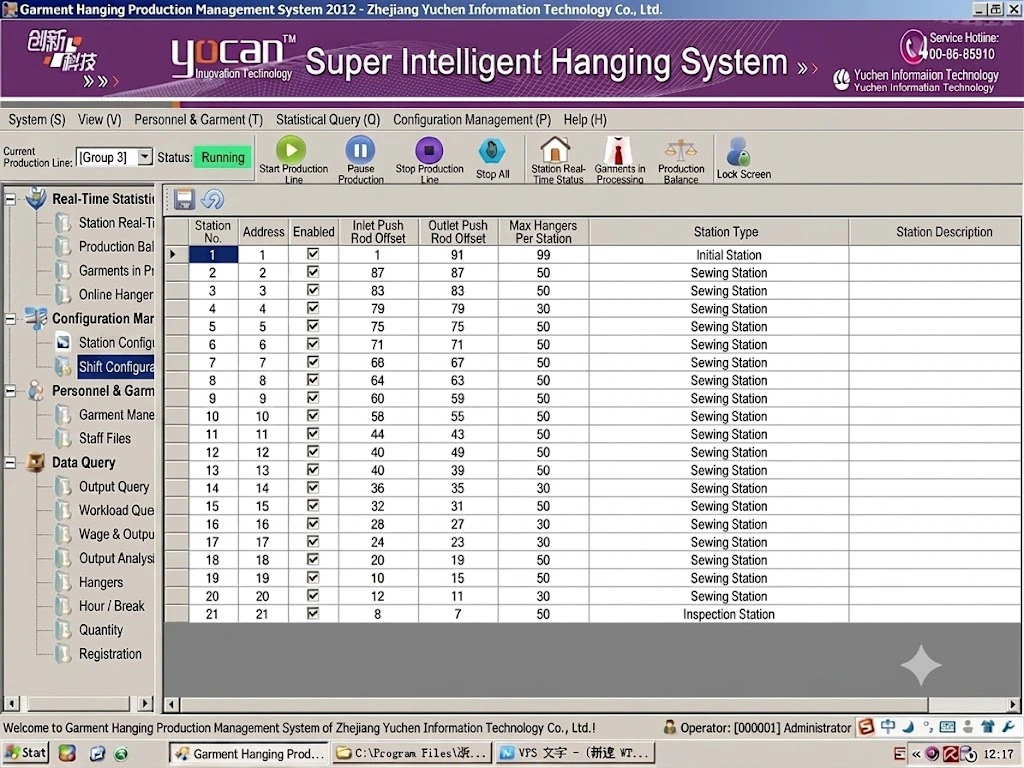Select Station No. cell for row 1
Viewport: 1024px width, 768px height.
213,254
